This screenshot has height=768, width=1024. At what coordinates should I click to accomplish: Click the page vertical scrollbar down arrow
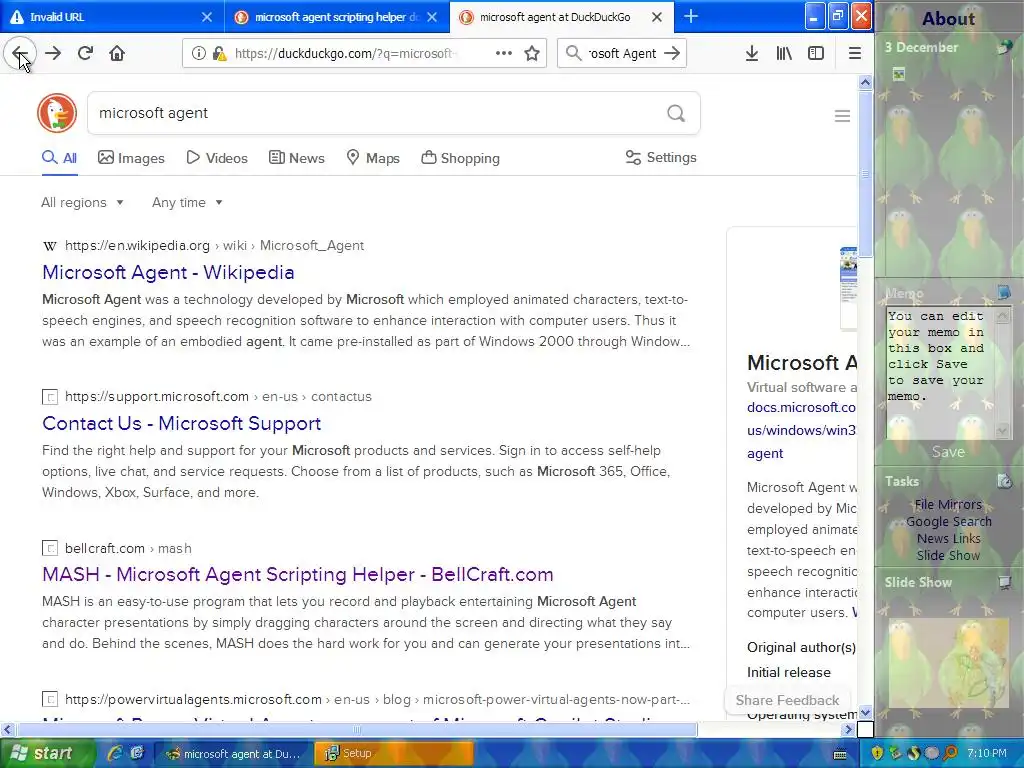point(865,713)
